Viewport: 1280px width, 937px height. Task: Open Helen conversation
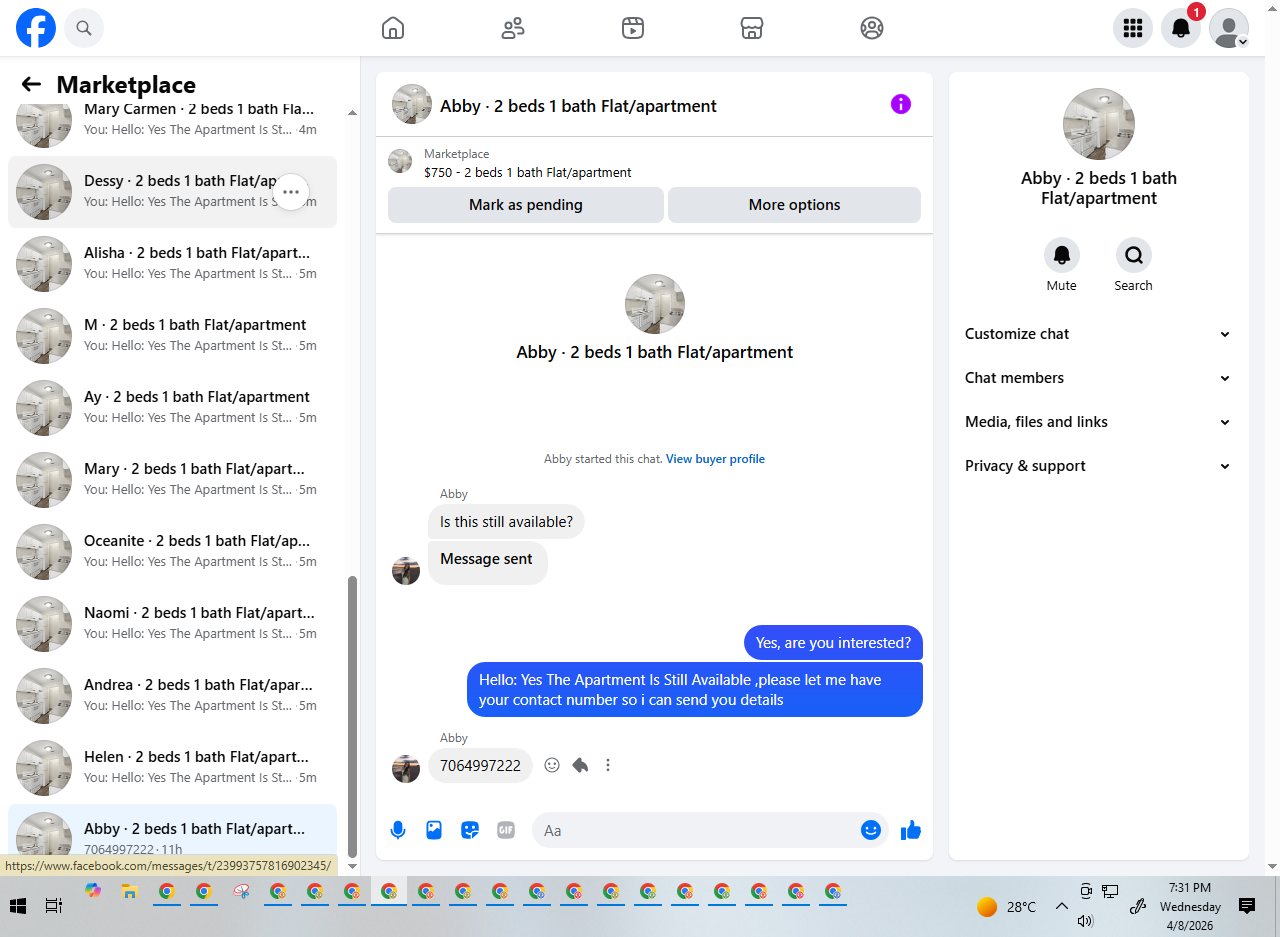(x=172, y=768)
